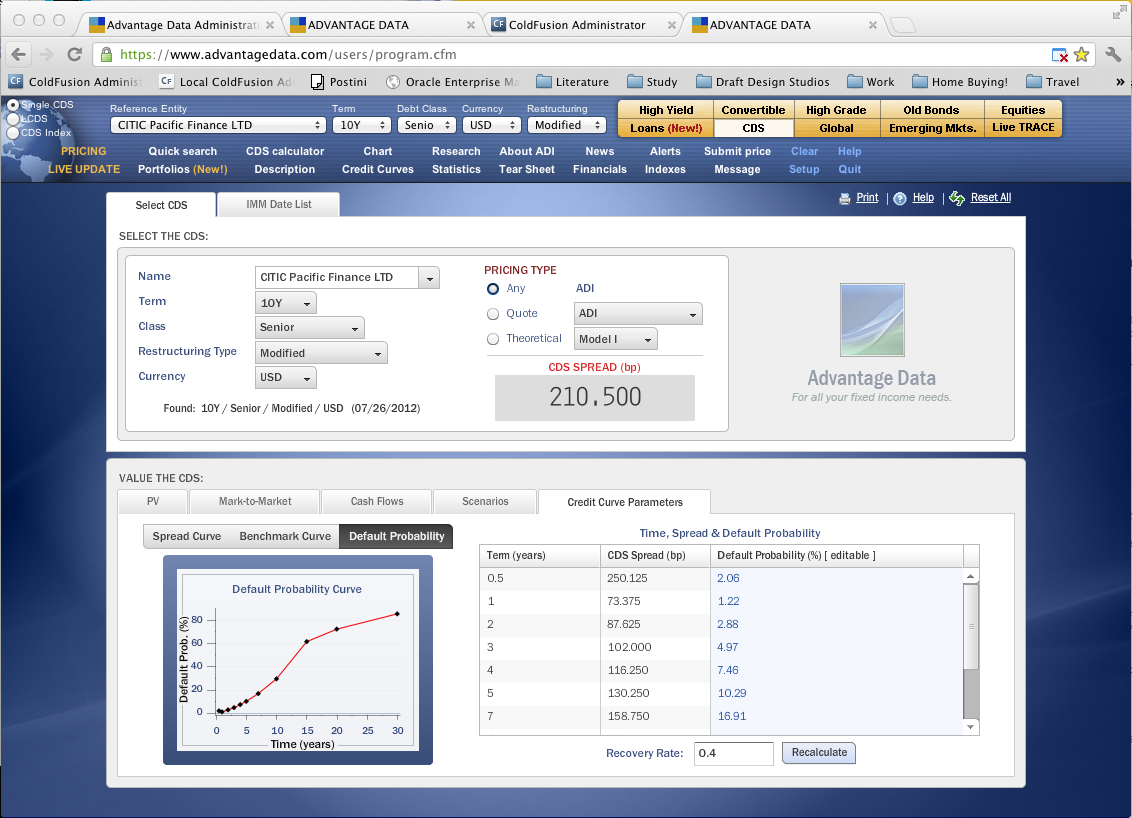This screenshot has width=1132, height=818.
Task: Click the browser address bar URL
Action: [288, 55]
